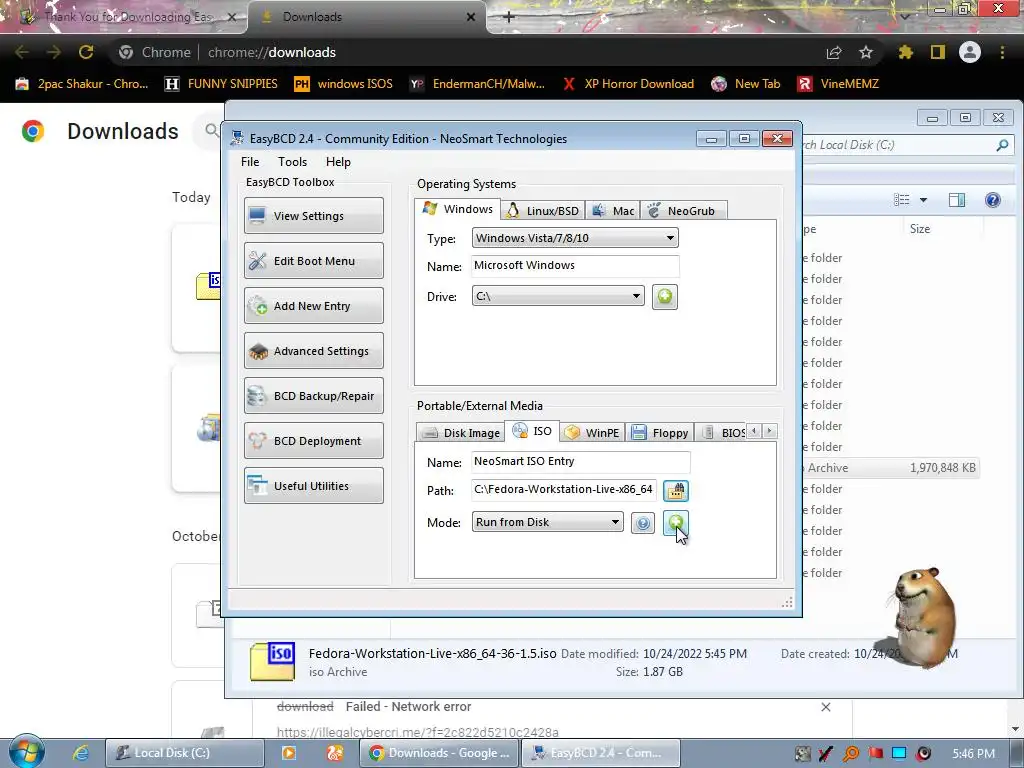The width and height of the screenshot is (1024, 768).
Task: Open Edit Boot Menu section
Action: (x=313, y=261)
